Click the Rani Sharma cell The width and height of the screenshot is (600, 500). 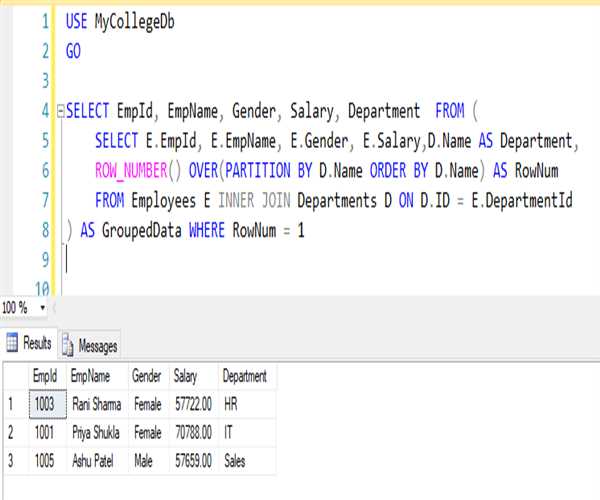97,404
